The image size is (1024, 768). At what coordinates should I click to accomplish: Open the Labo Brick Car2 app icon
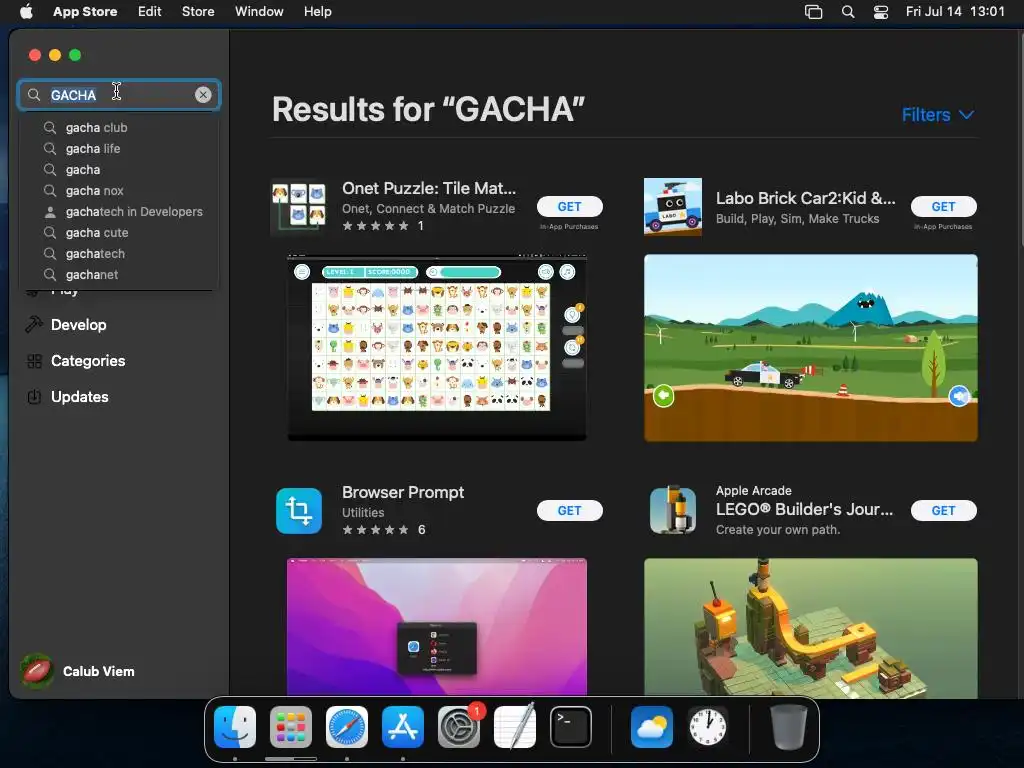[673, 207]
